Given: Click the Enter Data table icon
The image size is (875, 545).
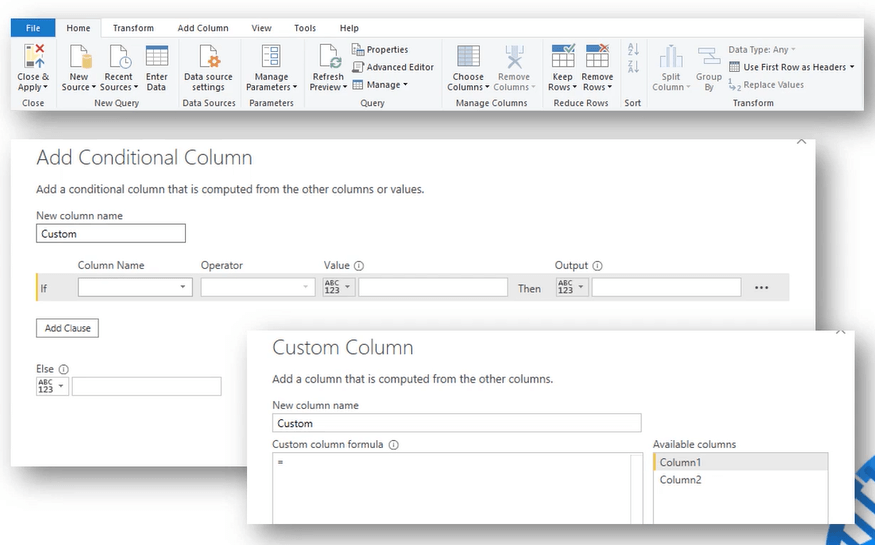Looking at the screenshot, I should [157, 56].
